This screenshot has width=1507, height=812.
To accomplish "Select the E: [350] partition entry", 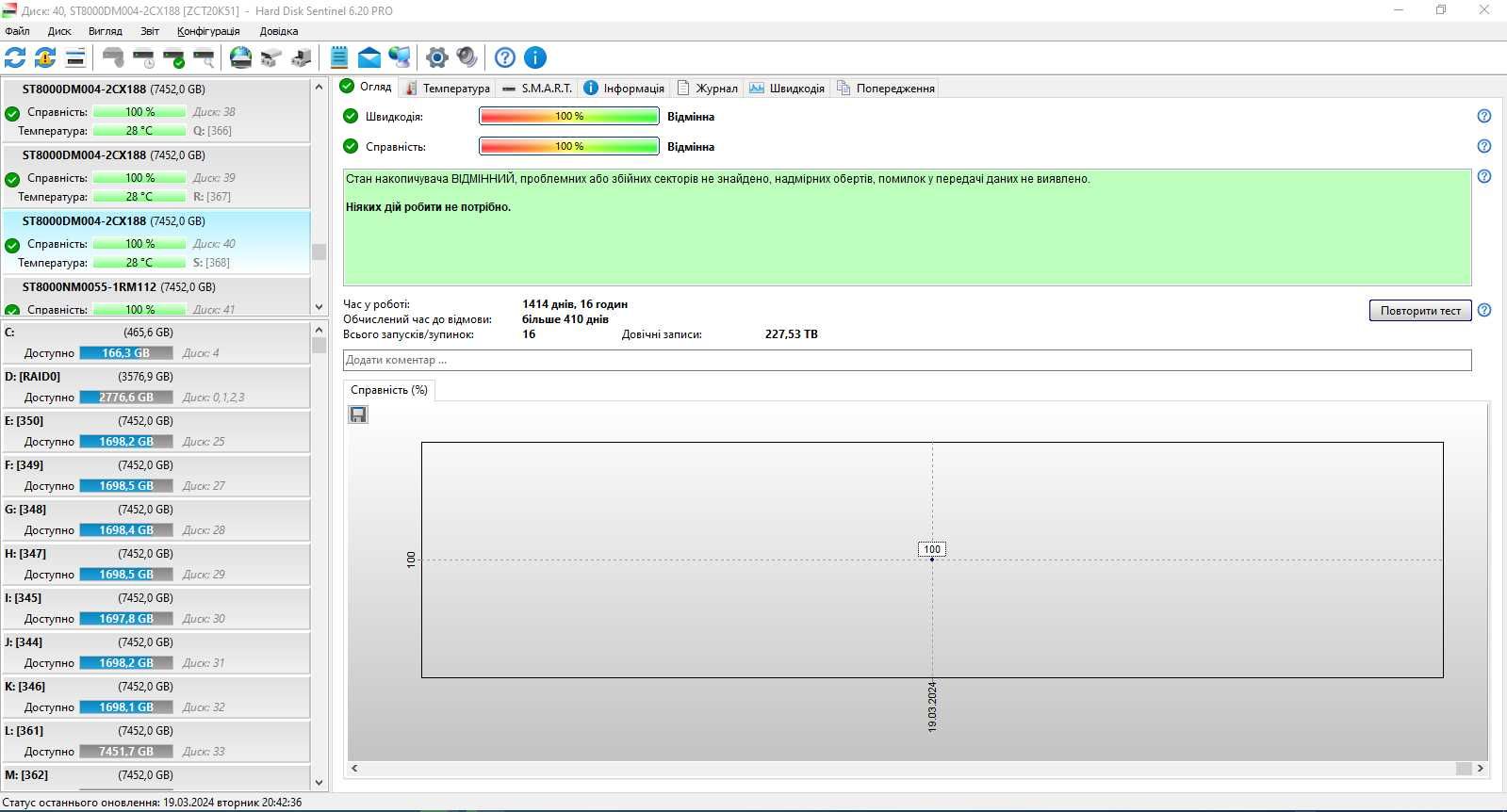I will [156, 431].
